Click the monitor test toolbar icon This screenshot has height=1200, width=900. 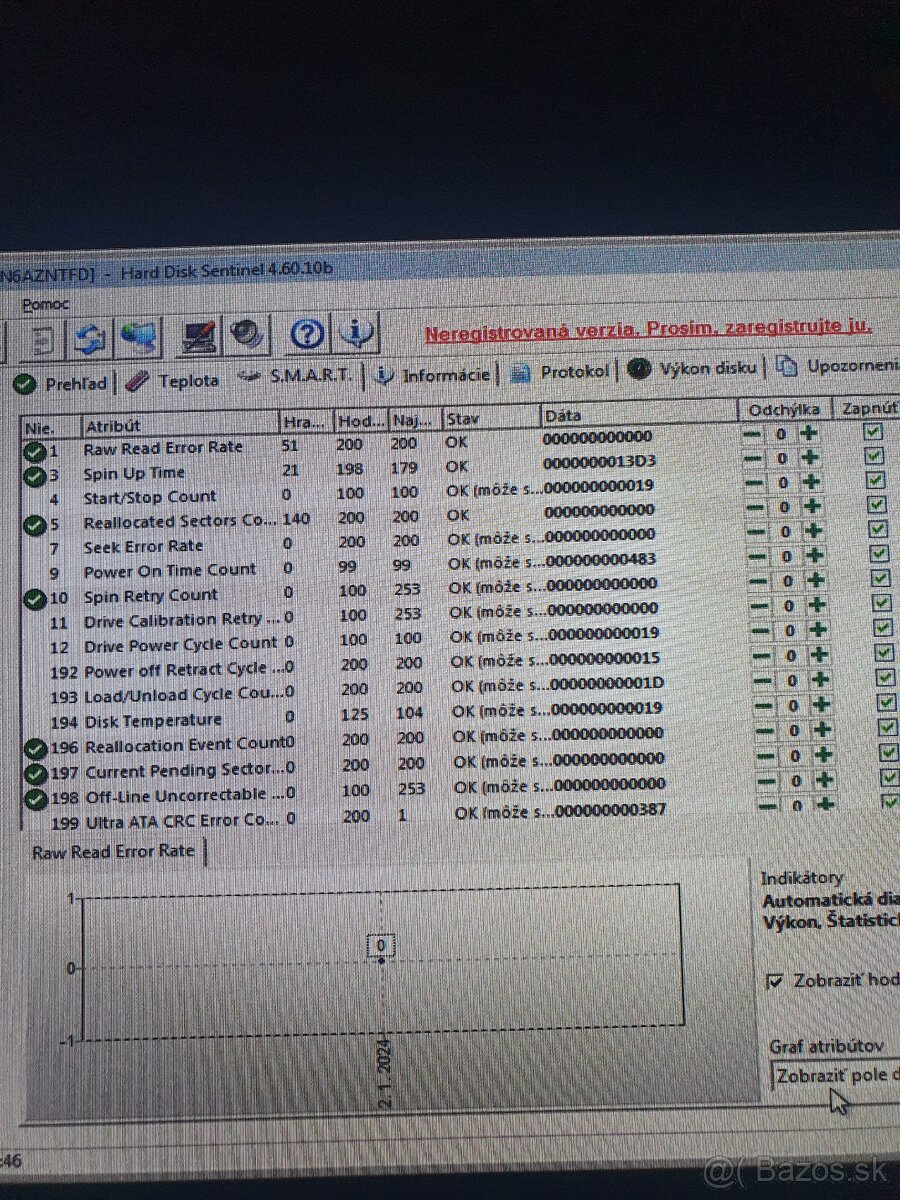(x=199, y=336)
